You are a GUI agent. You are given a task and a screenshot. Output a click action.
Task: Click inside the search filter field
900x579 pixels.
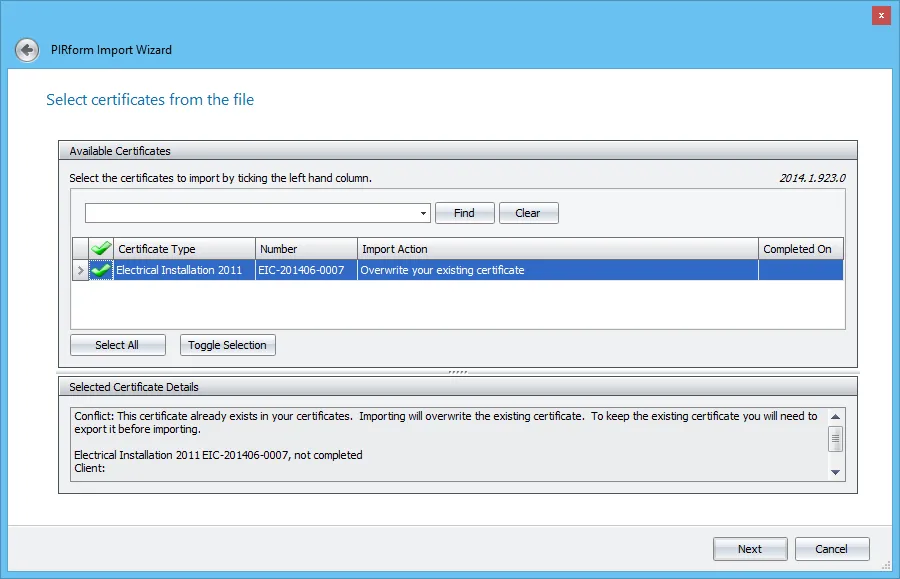click(x=250, y=212)
